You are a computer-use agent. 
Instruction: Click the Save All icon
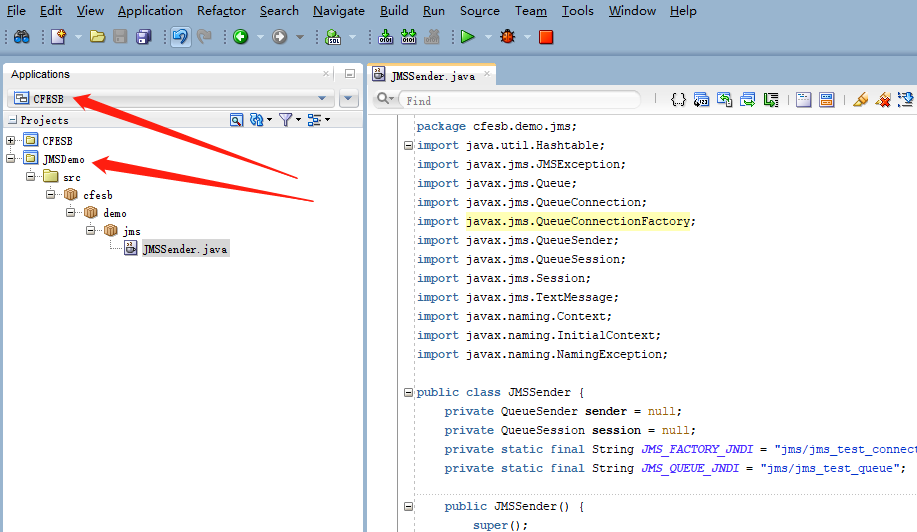point(143,37)
